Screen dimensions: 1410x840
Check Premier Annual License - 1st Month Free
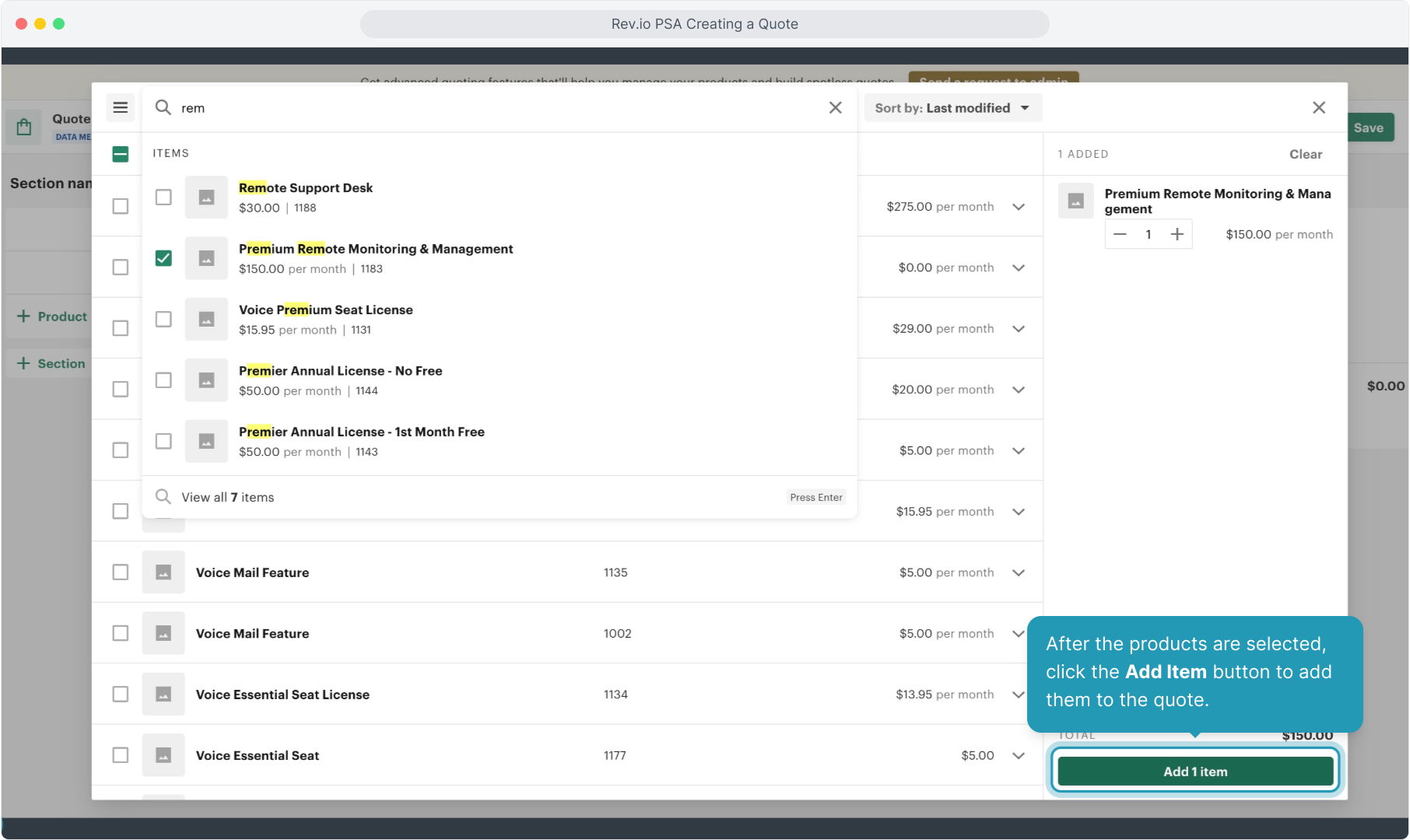(x=163, y=441)
